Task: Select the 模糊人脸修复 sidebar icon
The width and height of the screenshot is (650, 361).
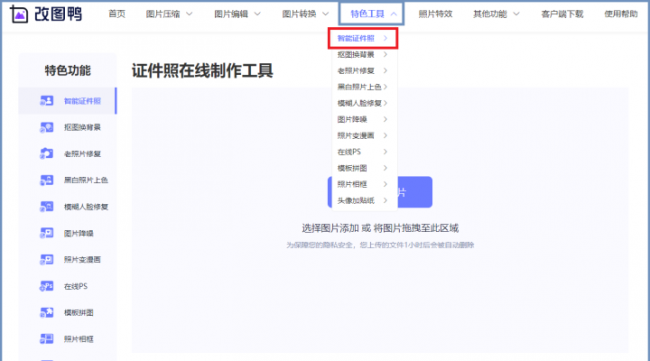Action: pos(46,206)
